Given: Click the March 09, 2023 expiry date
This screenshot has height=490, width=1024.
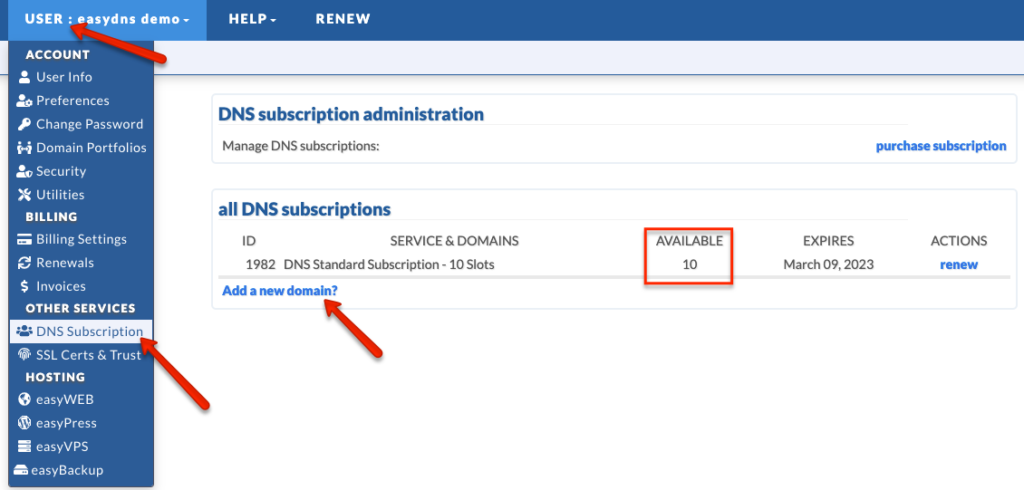Looking at the screenshot, I should click(828, 265).
